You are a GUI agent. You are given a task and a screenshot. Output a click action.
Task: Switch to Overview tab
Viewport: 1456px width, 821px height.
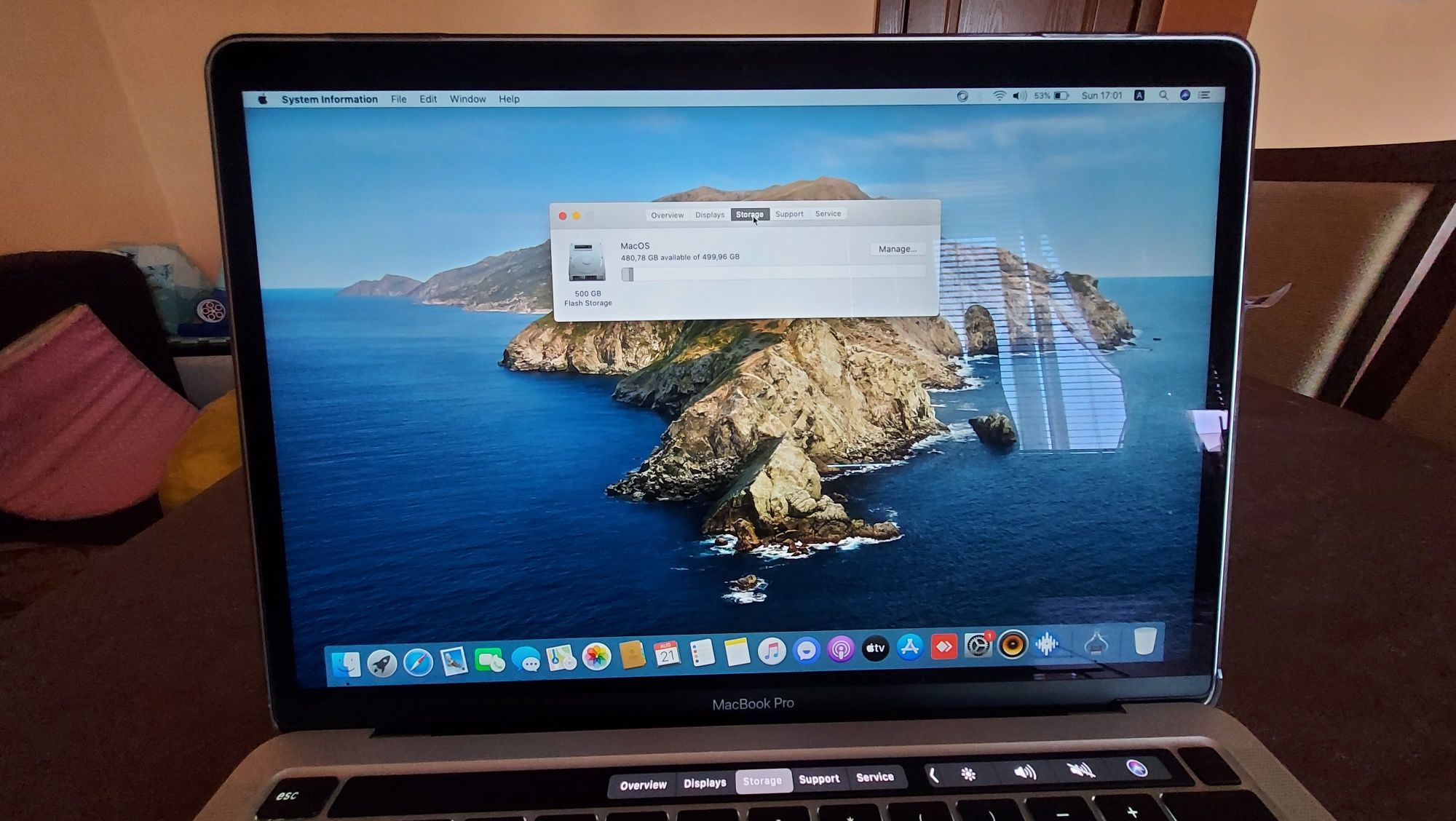click(667, 215)
